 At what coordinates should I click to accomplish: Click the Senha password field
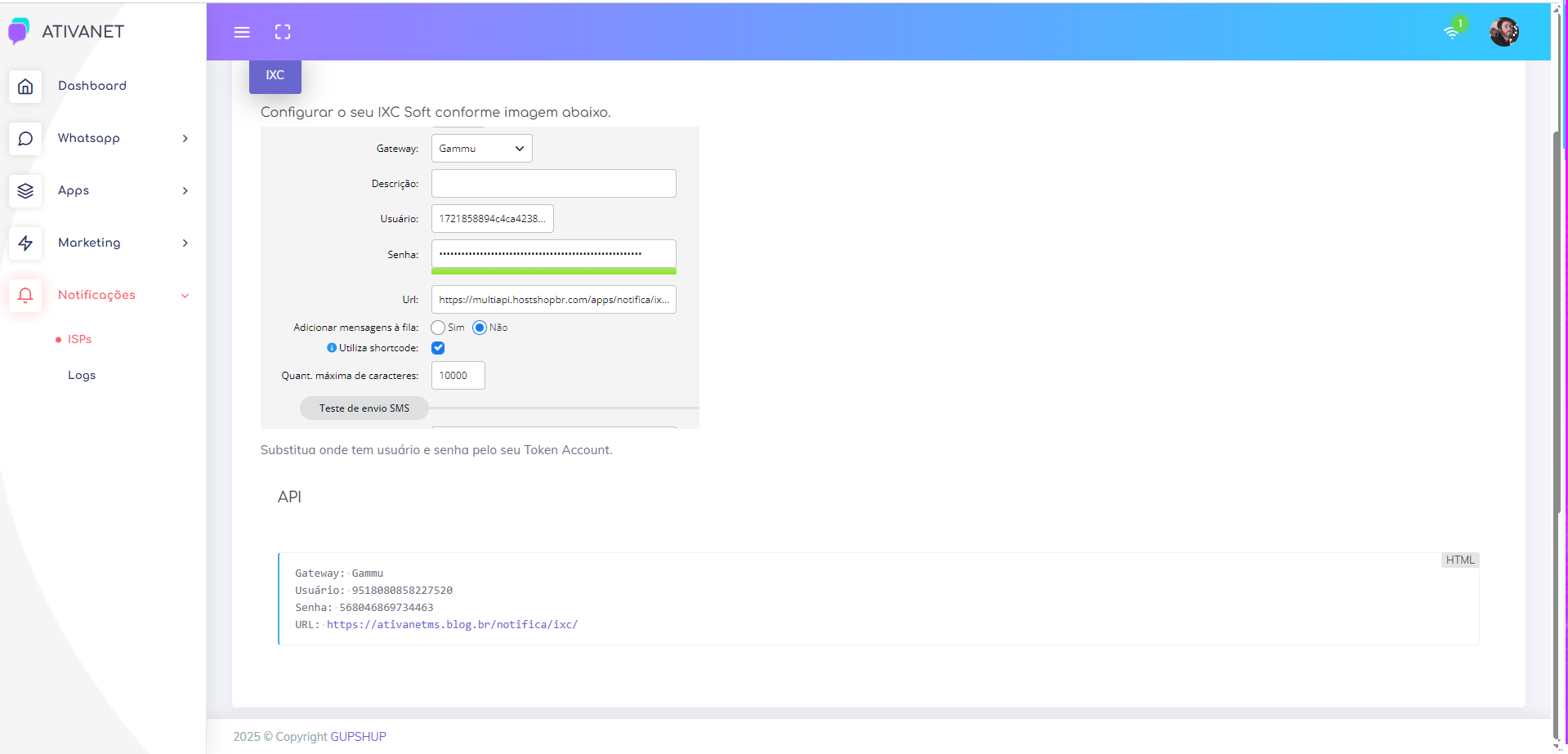[x=554, y=253]
